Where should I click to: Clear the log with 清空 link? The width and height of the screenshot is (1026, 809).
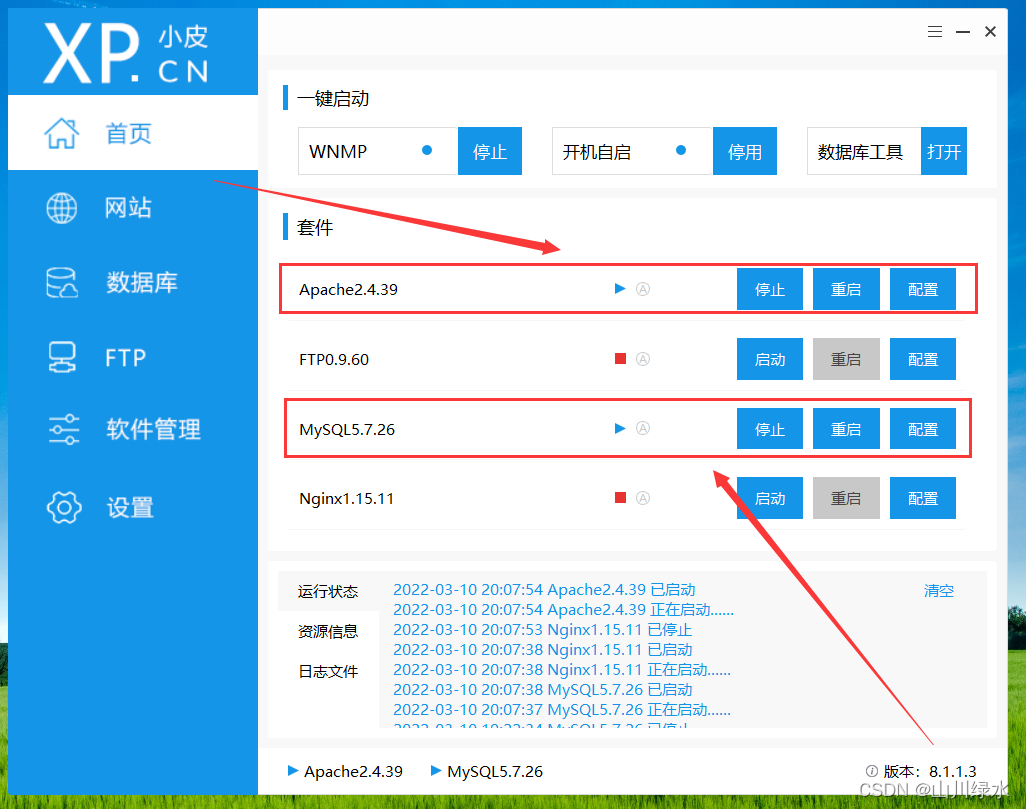[x=938, y=590]
